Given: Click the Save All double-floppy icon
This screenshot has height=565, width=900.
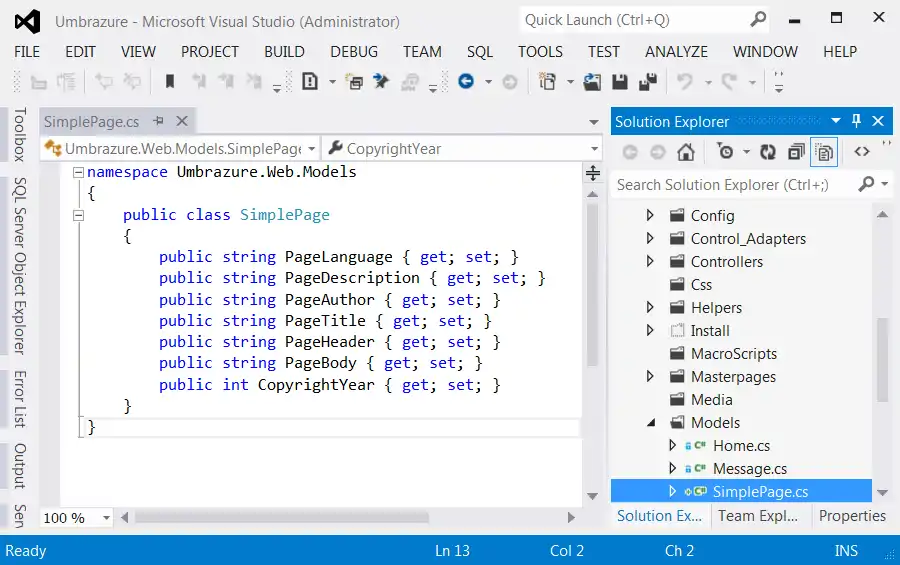Looking at the screenshot, I should click(x=648, y=82).
